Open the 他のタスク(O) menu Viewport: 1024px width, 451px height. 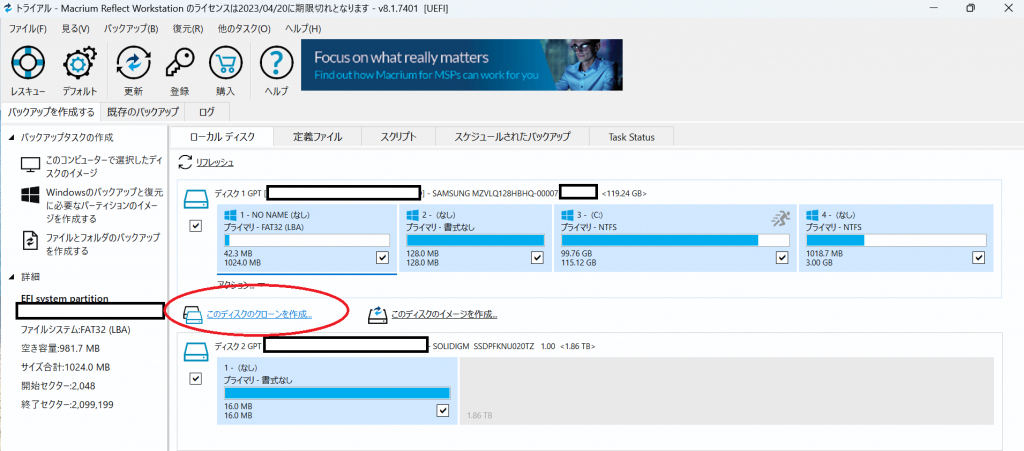point(244,29)
